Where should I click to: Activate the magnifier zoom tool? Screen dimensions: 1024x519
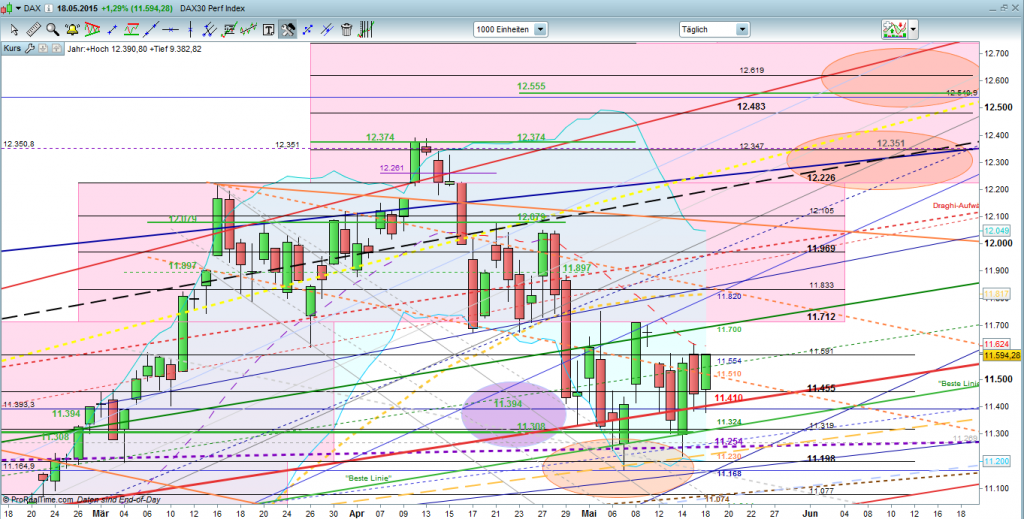pyautogui.click(x=53, y=29)
